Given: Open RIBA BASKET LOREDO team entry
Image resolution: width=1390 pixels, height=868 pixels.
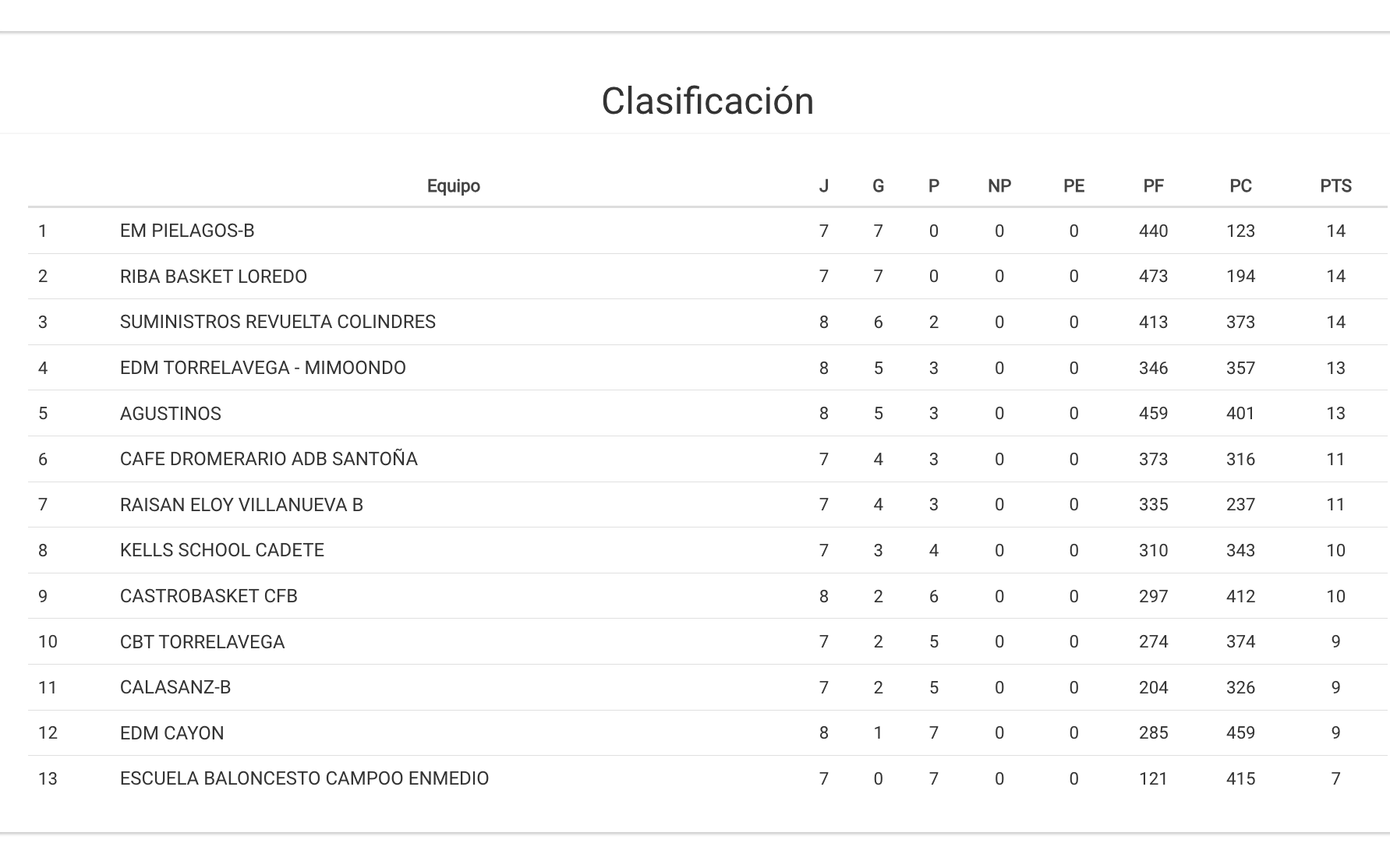Looking at the screenshot, I should point(213,277).
